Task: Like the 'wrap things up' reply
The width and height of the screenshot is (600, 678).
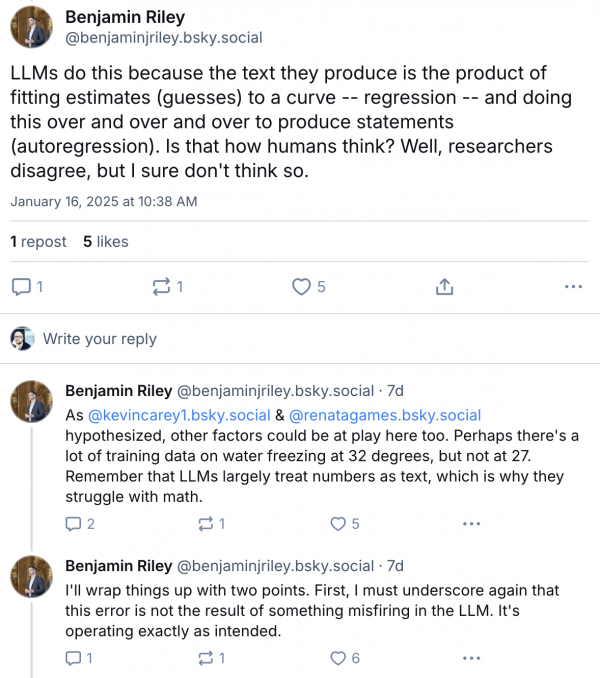Action: click(x=339, y=657)
